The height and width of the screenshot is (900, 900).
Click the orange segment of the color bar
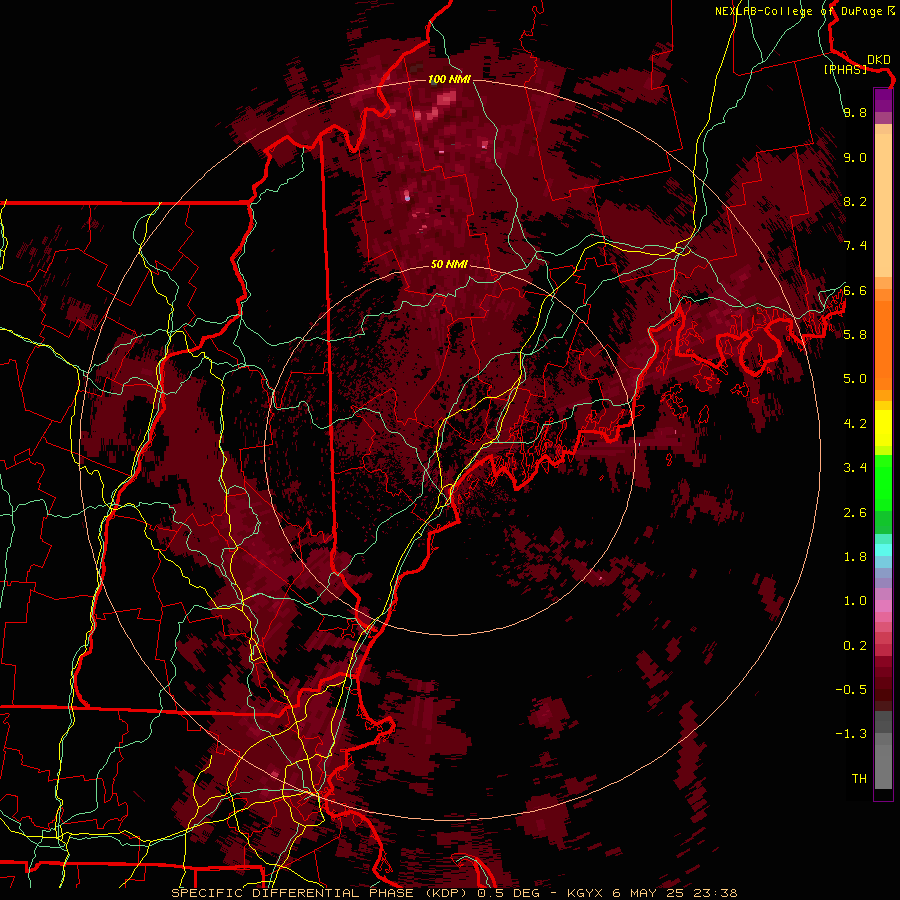883,339
